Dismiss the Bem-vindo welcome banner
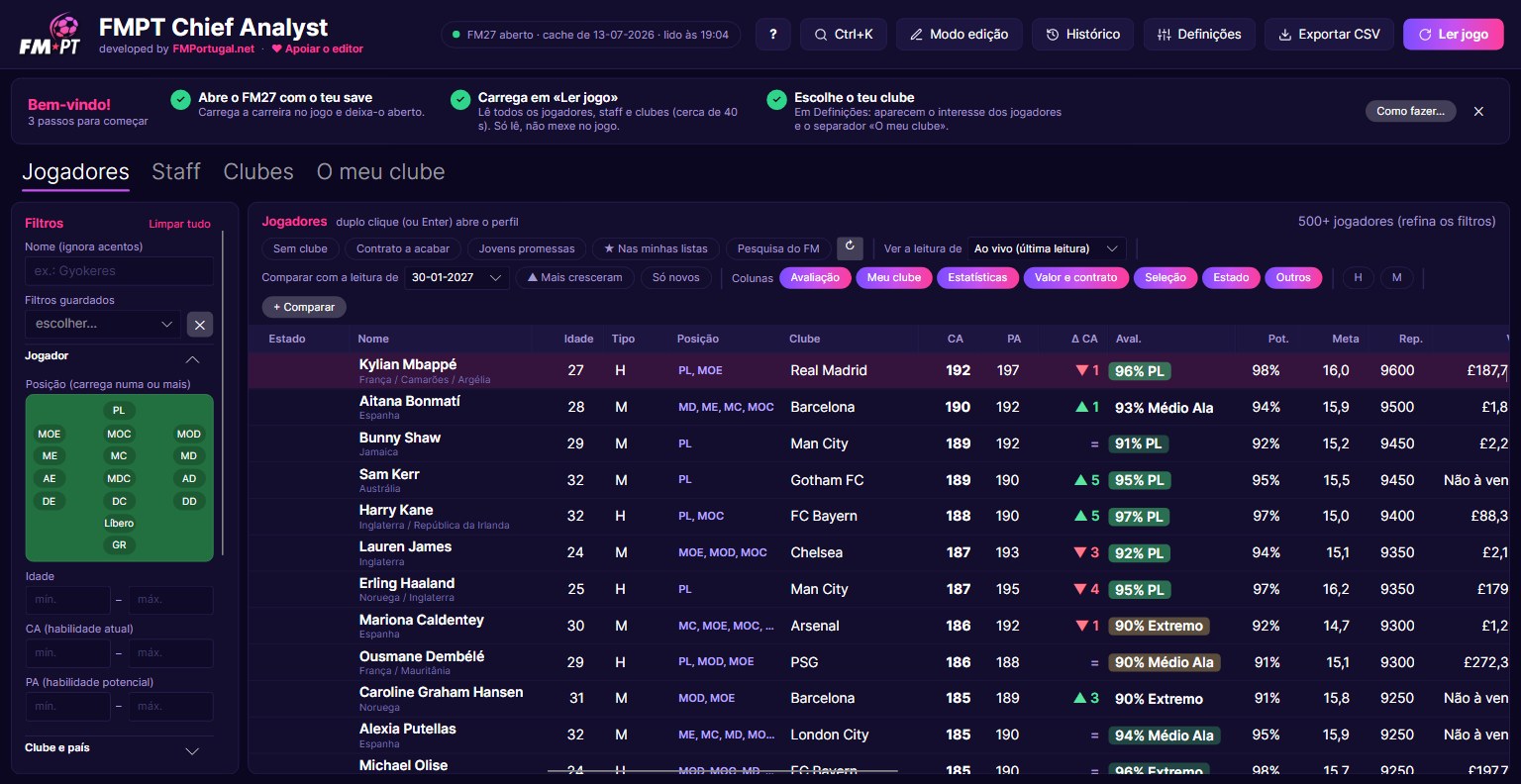The width and height of the screenshot is (1521, 784). coord(1478,111)
